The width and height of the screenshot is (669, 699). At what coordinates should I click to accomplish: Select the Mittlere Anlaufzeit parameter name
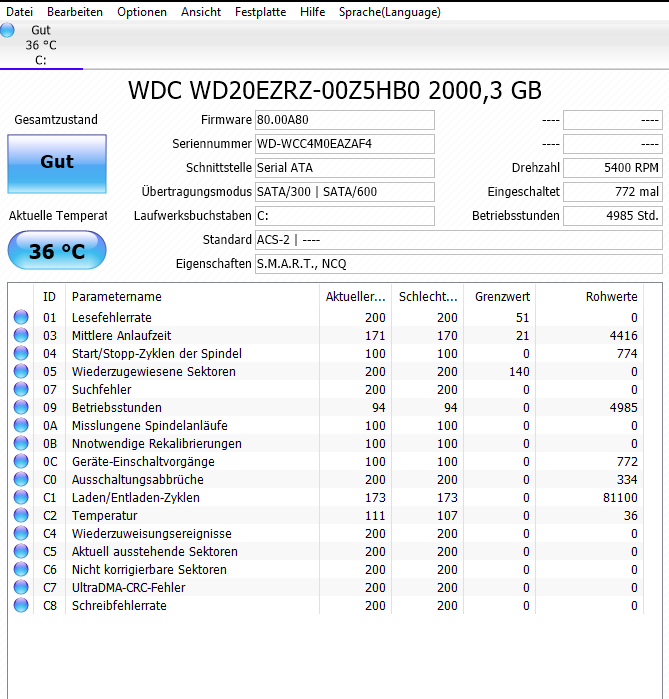(x=122, y=335)
